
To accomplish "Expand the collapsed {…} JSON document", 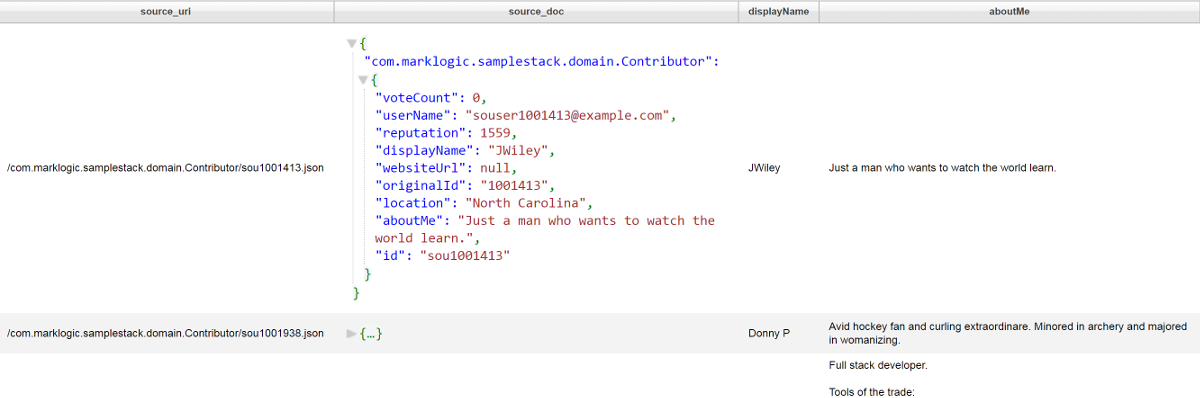I will pos(351,333).
